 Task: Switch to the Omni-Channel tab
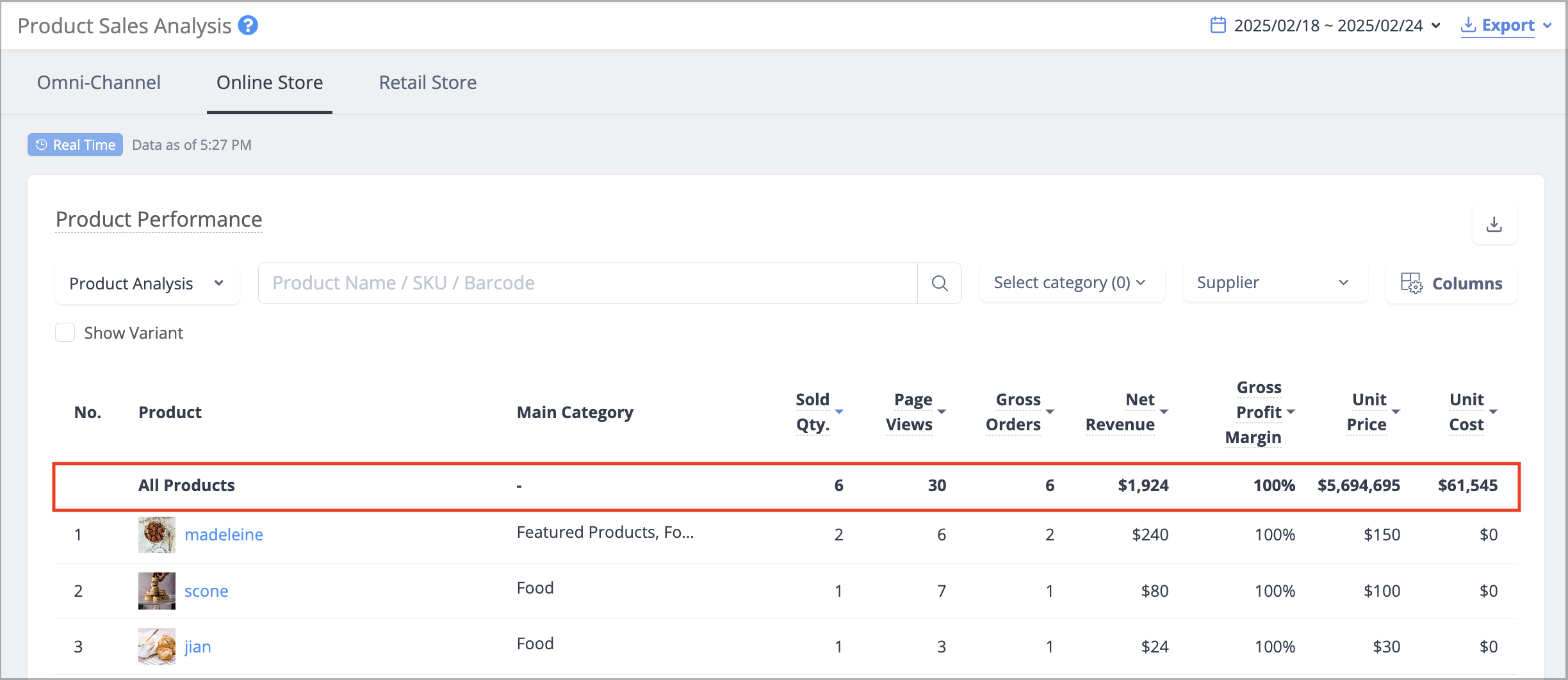[x=99, y=83]
